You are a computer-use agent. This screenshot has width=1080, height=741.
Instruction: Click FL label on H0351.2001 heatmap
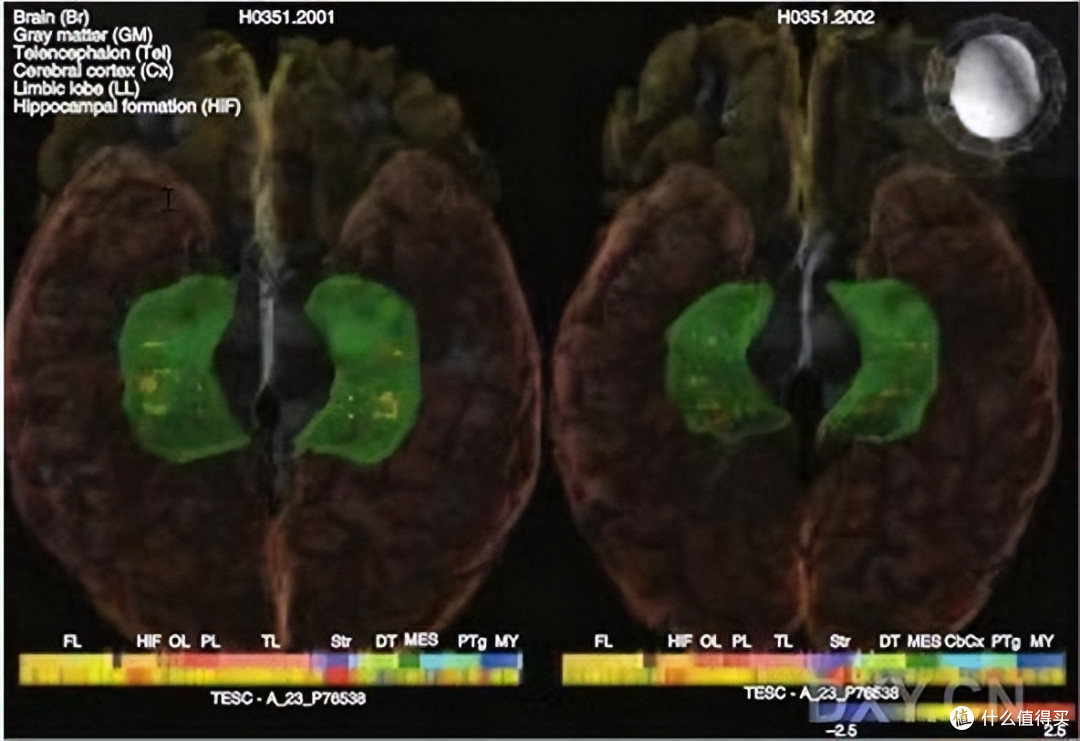72,642
